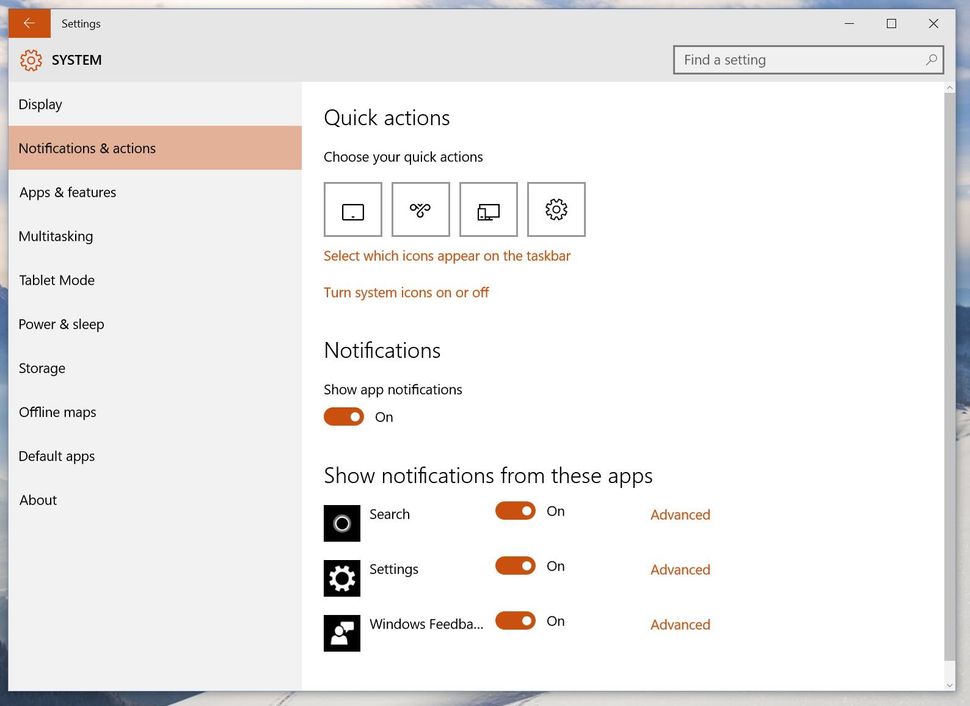Select the Note quick action icon
This screenshot has width=970, height=706.
[x=420, y=209]
